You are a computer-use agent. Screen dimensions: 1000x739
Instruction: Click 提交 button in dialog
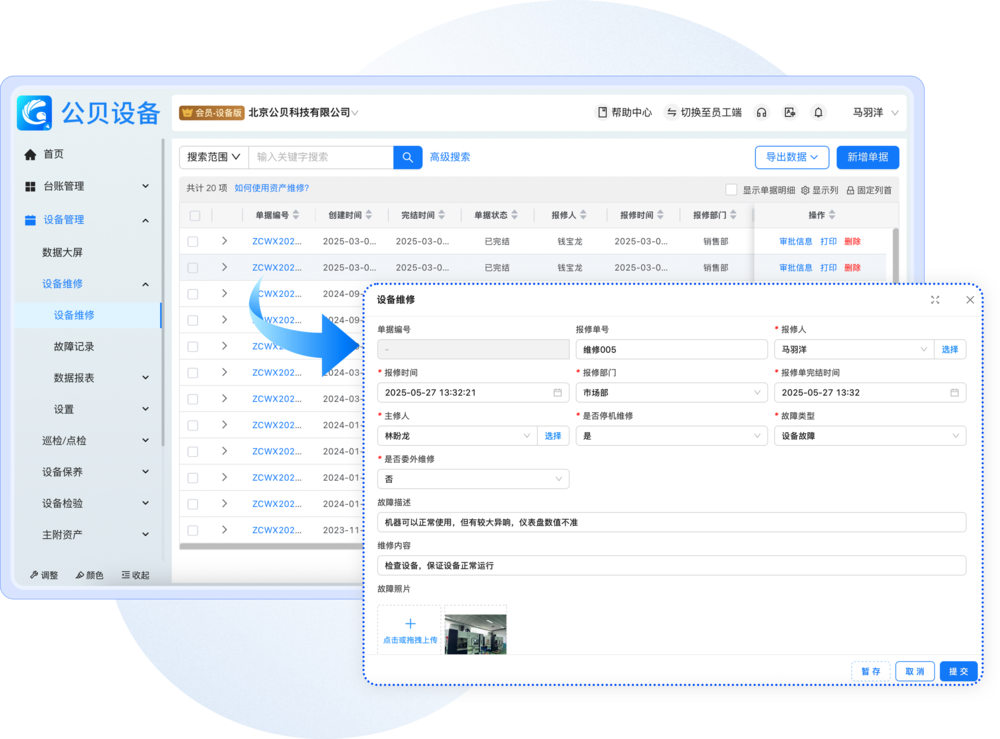point(959,671)
